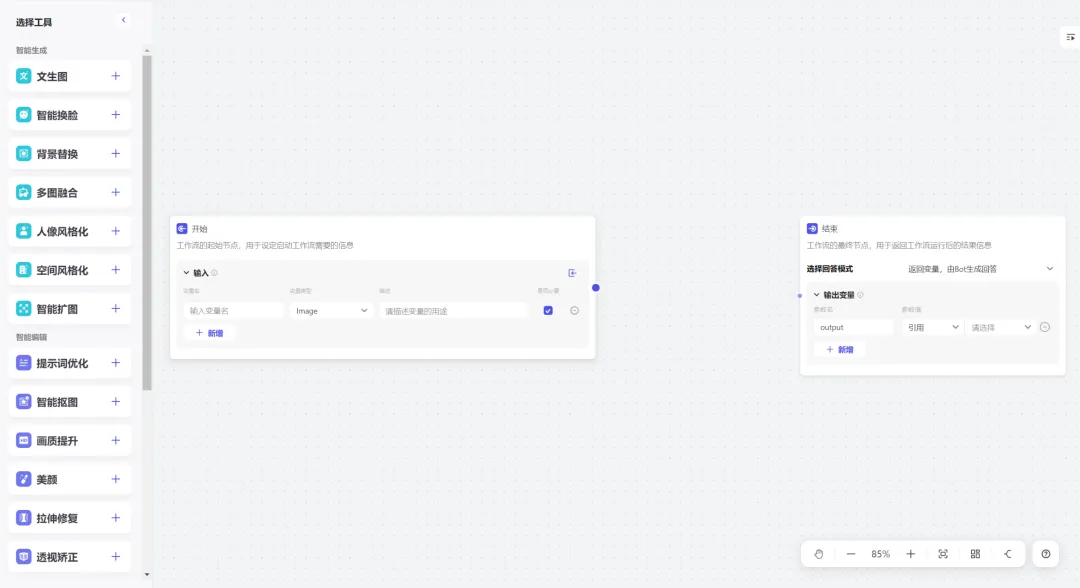
Task: Add the 人像风格化 tool with plus
Action: 116,231
